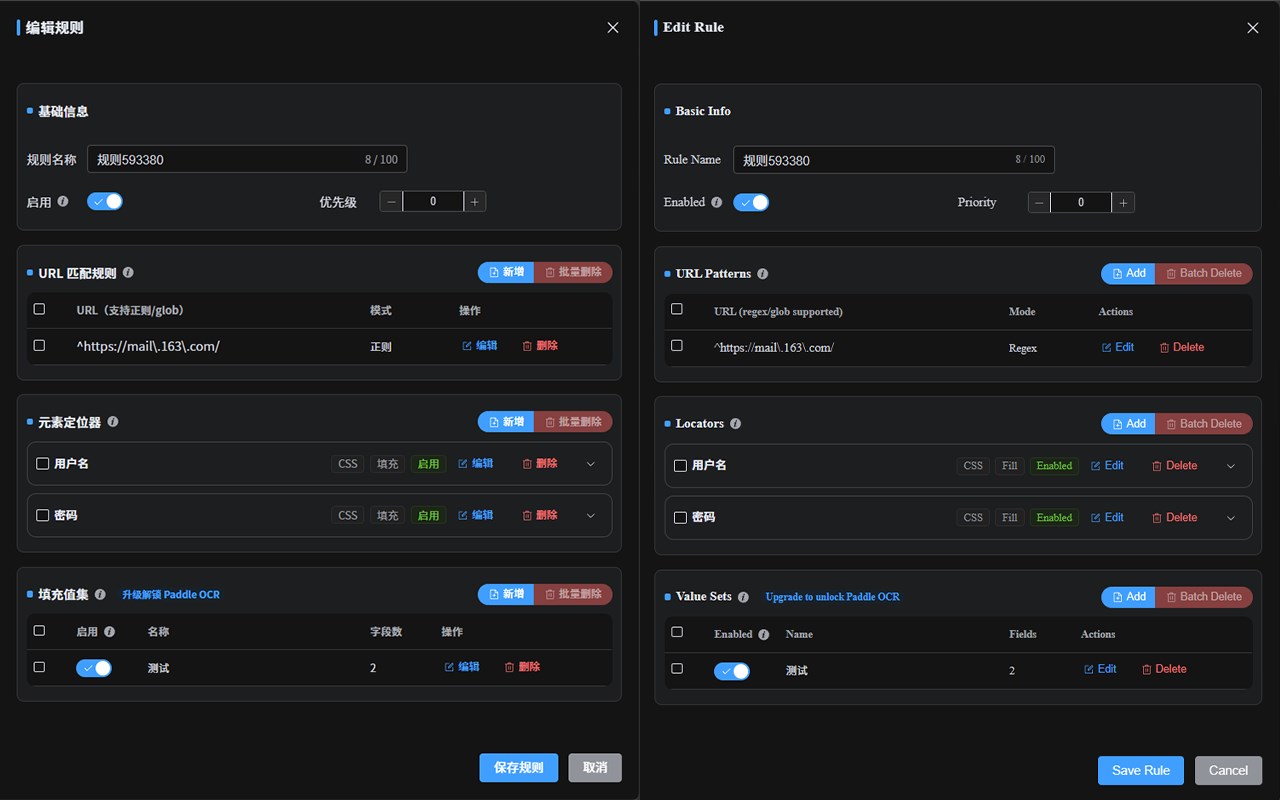Click the 保存规则 button

[x=519, y=768]
